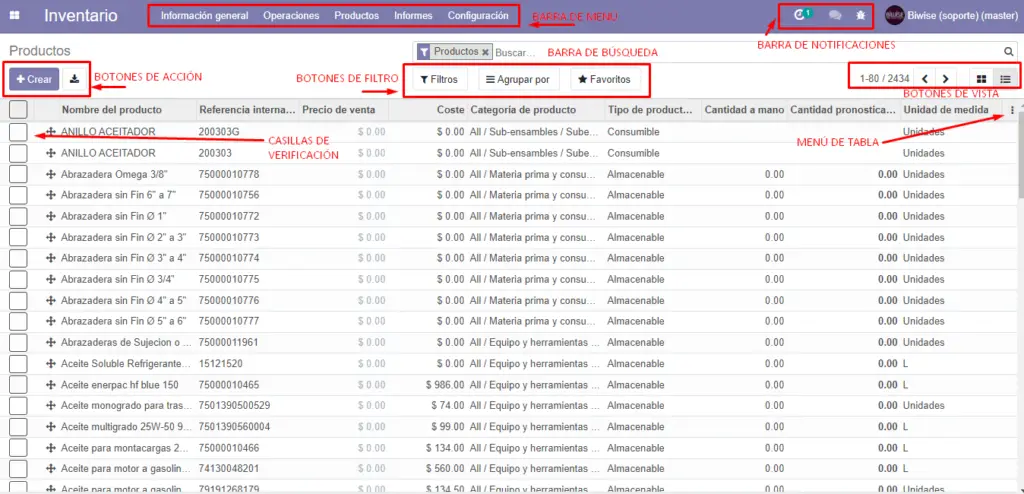Check the Abrazadera sin Fin Ø 5" a 6" row
This screenshot has height=494, width=1024.
[18, 321]
